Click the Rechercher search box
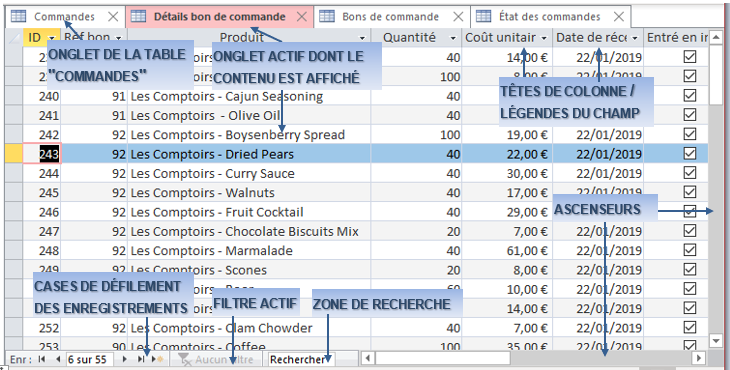 click(x=301, y=359)
